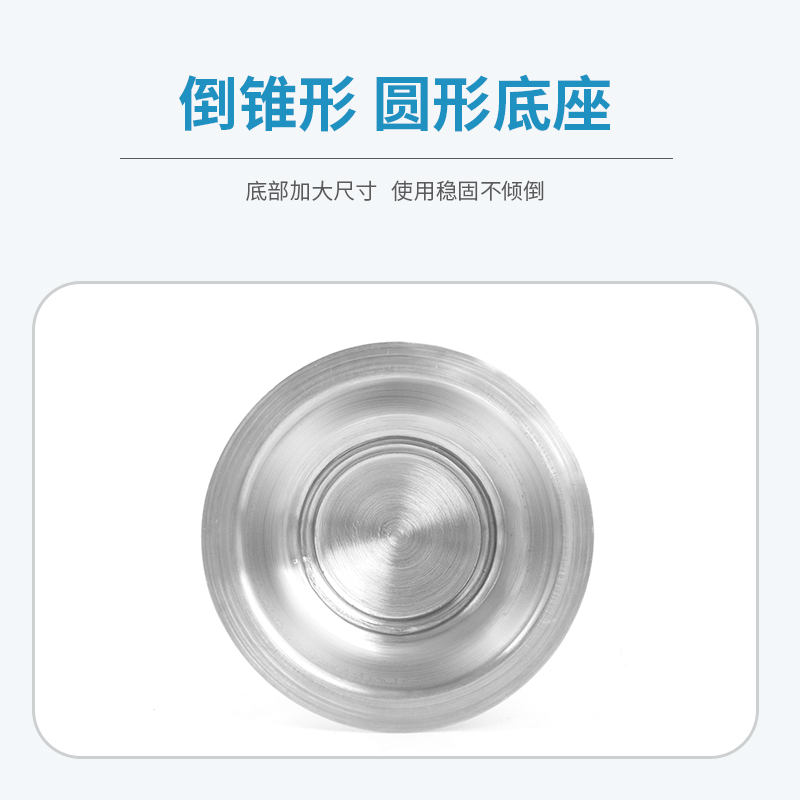Click the "底部加大尺寸" subtitle phrase

(x=311, y=191)
